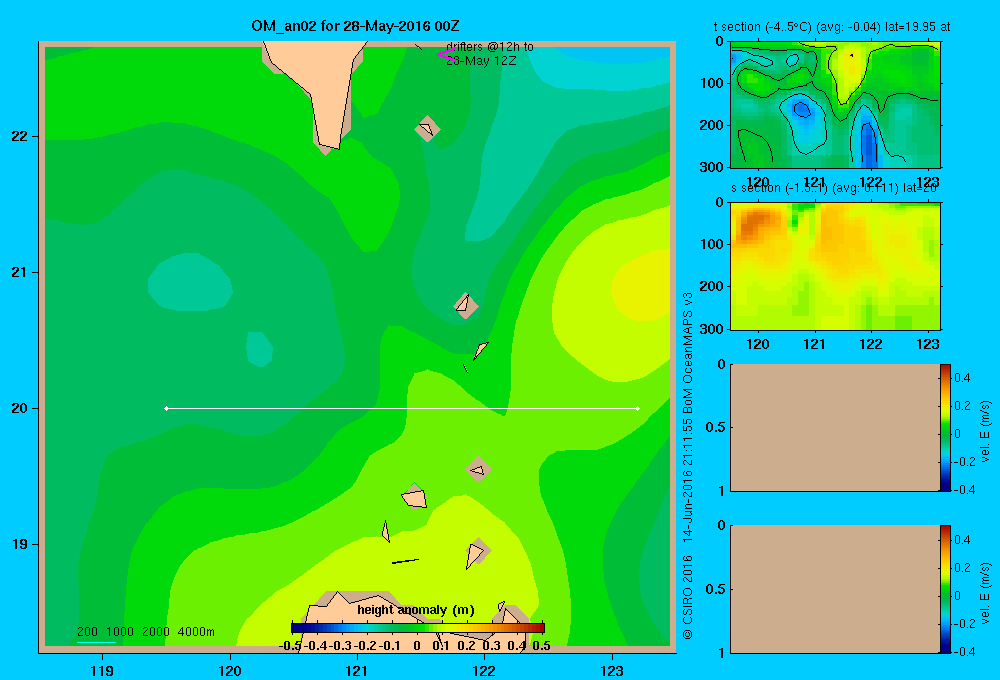
Task: Click the lower 'vel. E (m/s)' label
Action: pos(985,593)
